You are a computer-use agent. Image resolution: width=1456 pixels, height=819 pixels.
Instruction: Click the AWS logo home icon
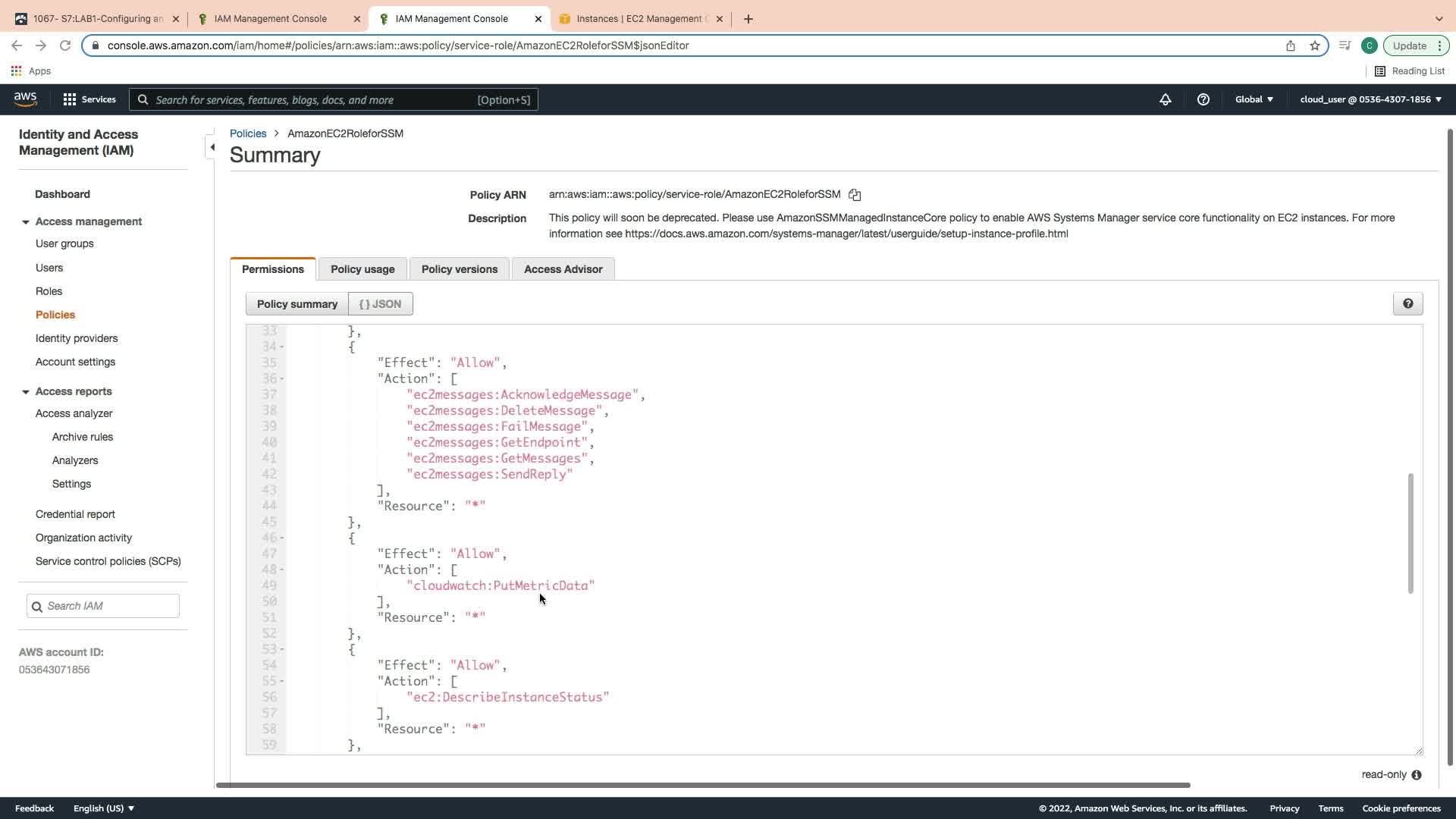click(x=25, y=99)
